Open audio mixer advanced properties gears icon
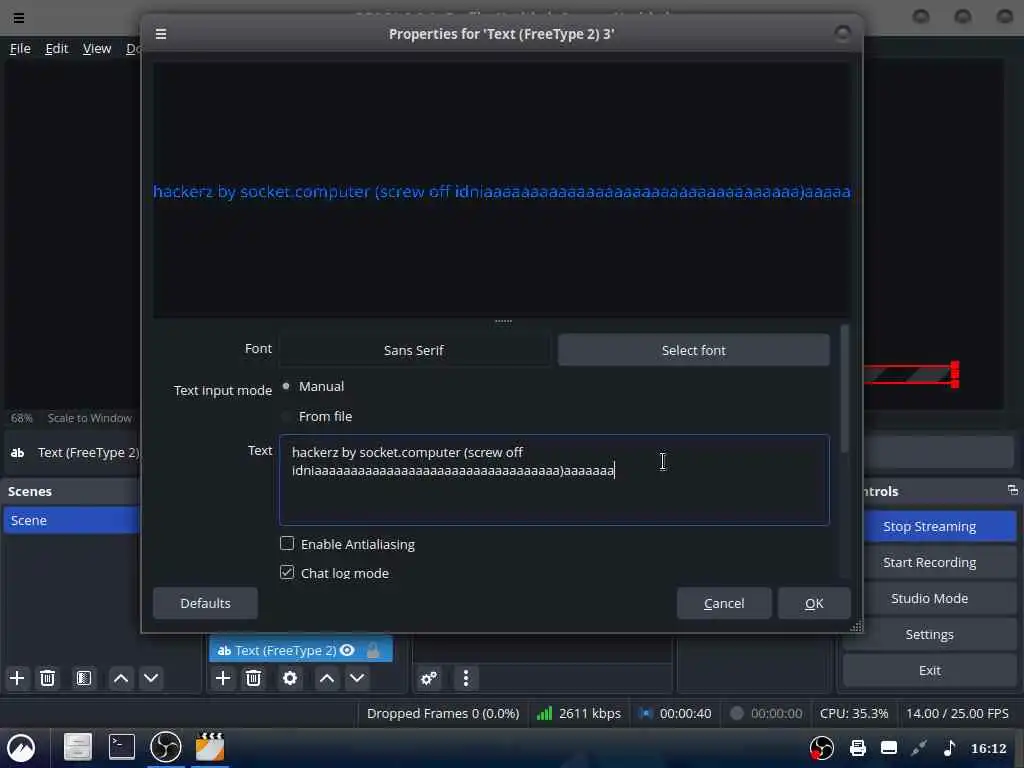This screenshot has height=768, width=1024. [x=429, y=678]
